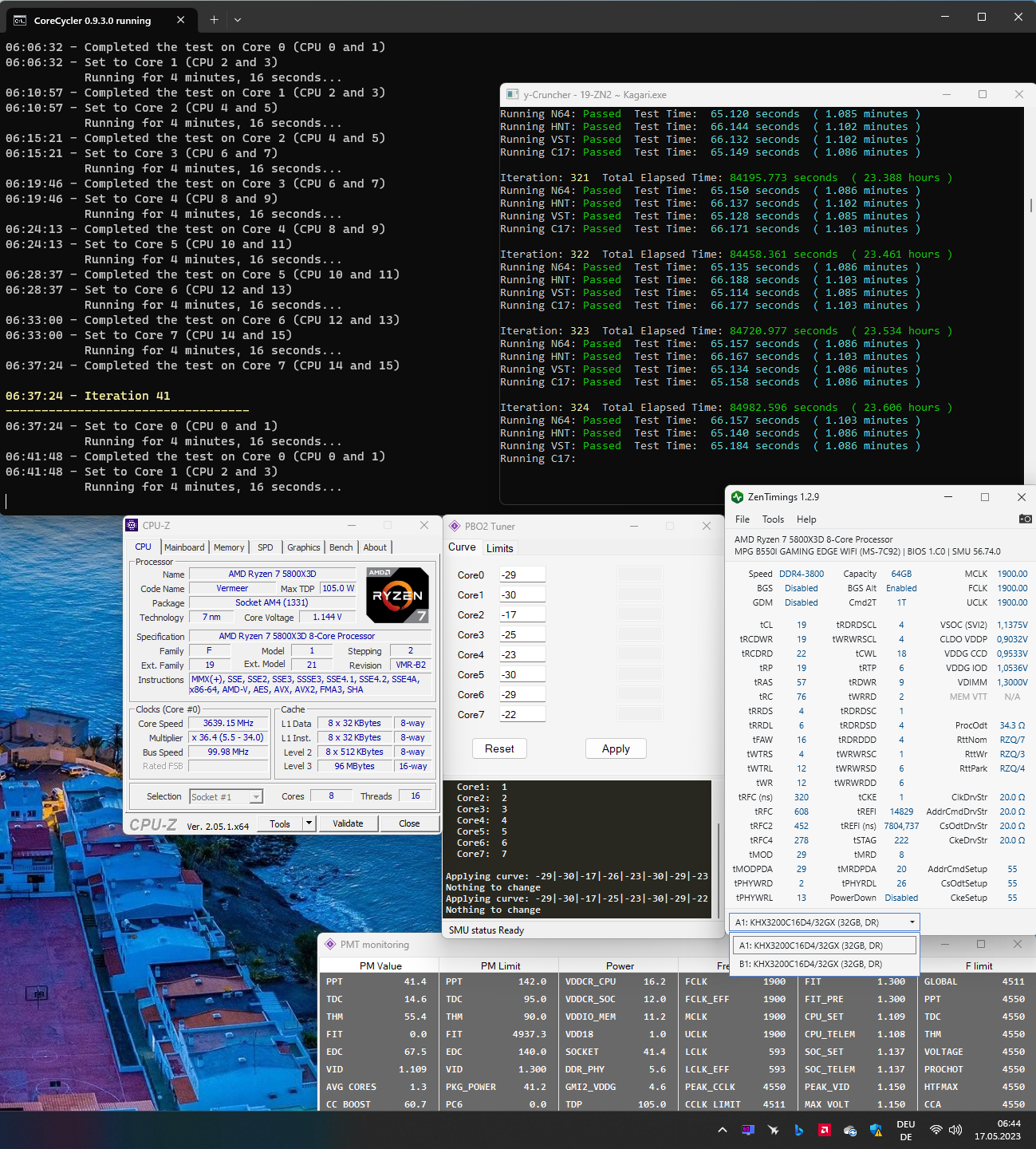Click the PPT 41.4 value in PMT monitoring
The image size is (1036, 1149).
(x=415, y=981)
